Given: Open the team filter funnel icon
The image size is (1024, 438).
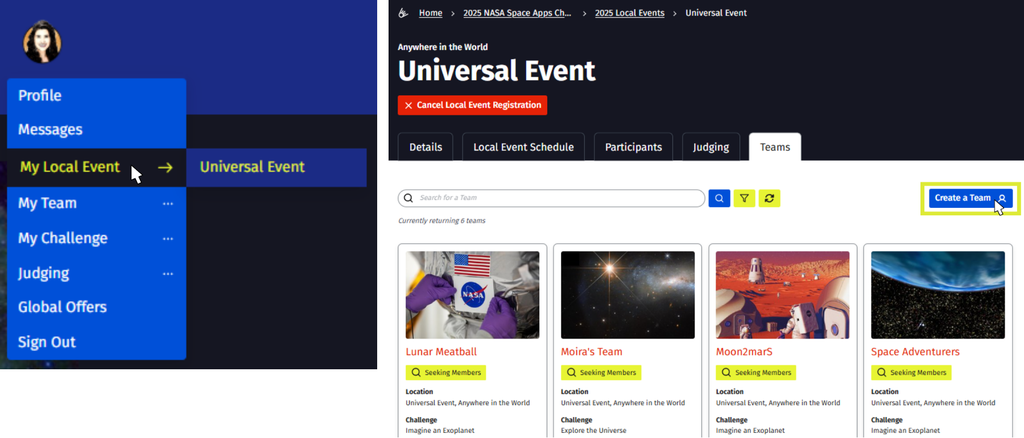Looking at the screenshot, I should pos(744,198).
